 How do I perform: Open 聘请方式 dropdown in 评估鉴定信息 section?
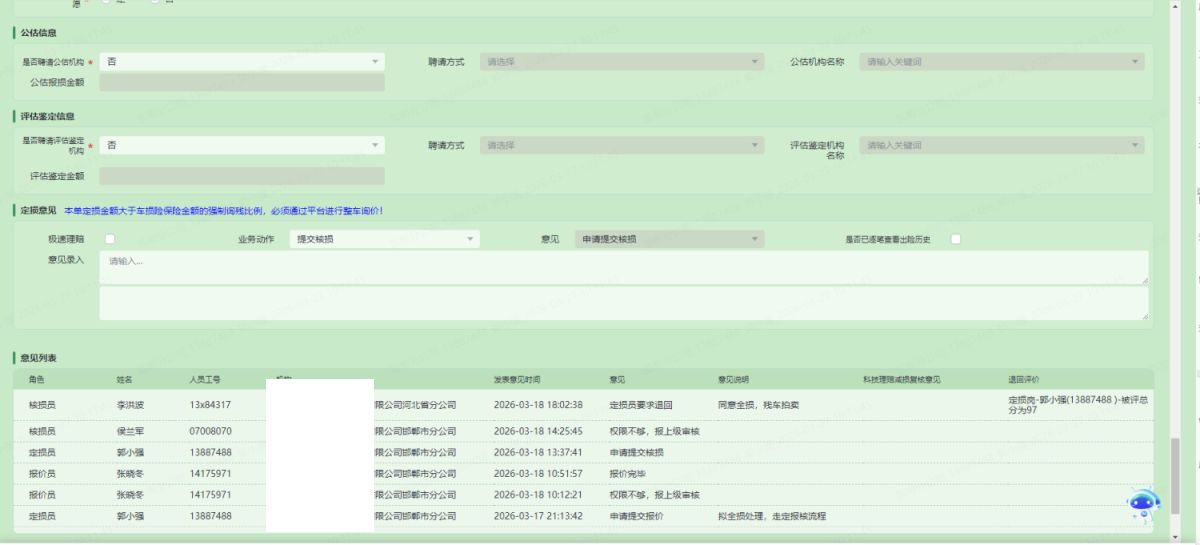pos(621,146)
